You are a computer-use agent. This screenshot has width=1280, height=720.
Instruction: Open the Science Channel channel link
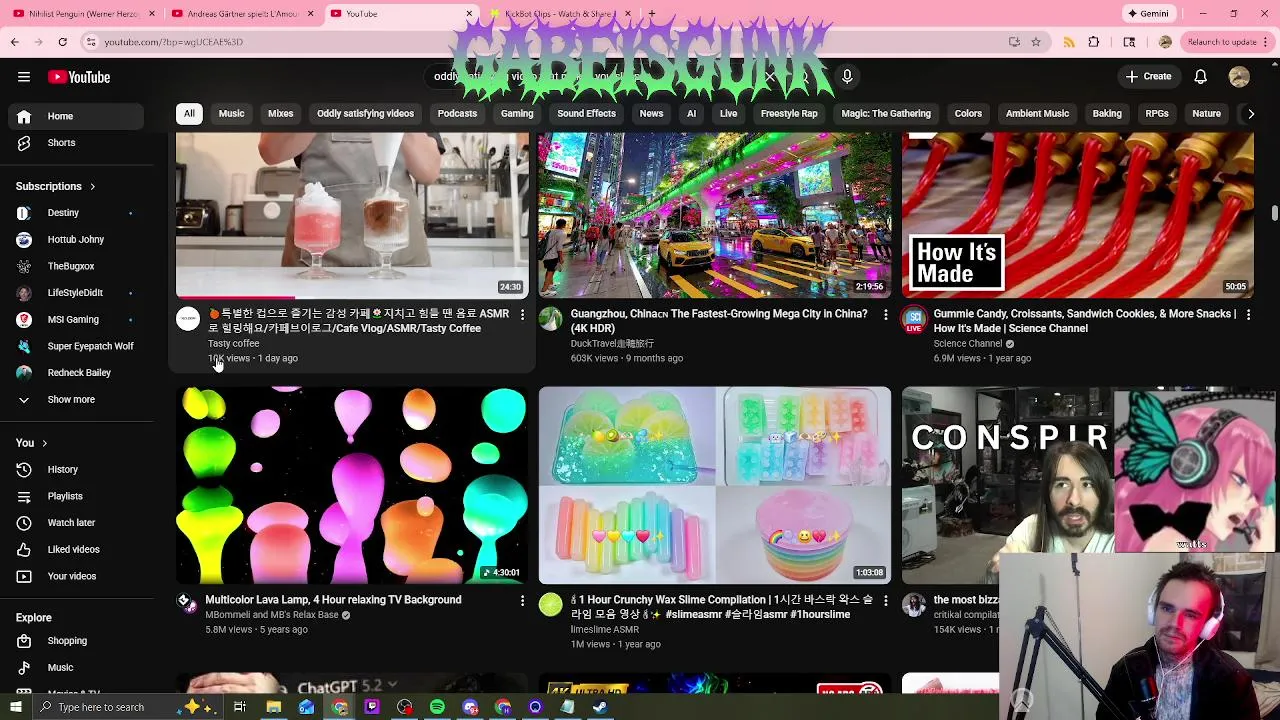[968, 344]
